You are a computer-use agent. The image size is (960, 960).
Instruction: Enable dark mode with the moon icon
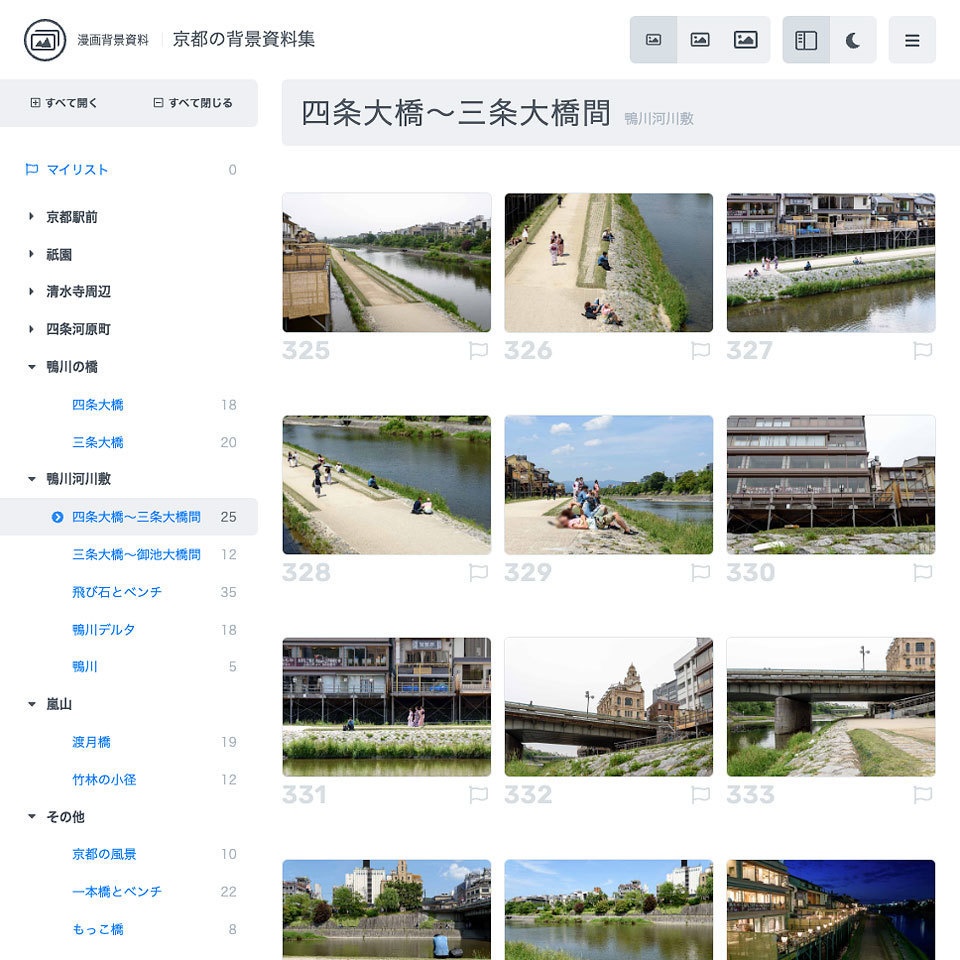pos(851,40)
